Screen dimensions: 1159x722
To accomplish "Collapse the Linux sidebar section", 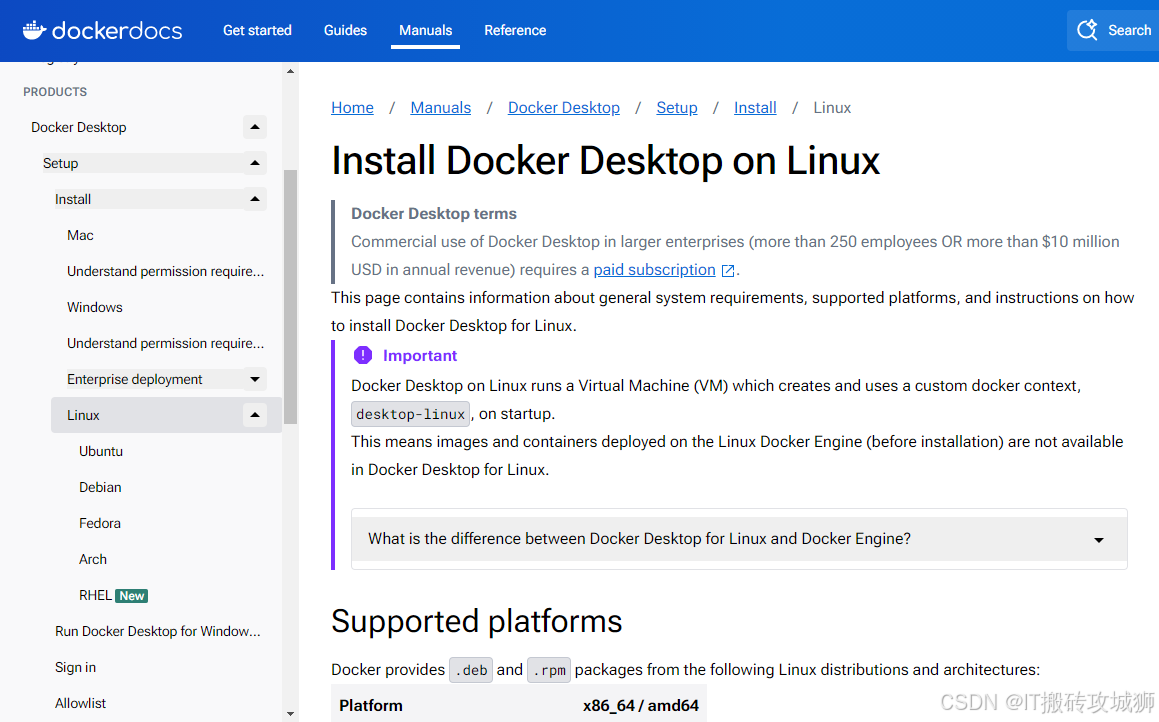I will 255,415.
